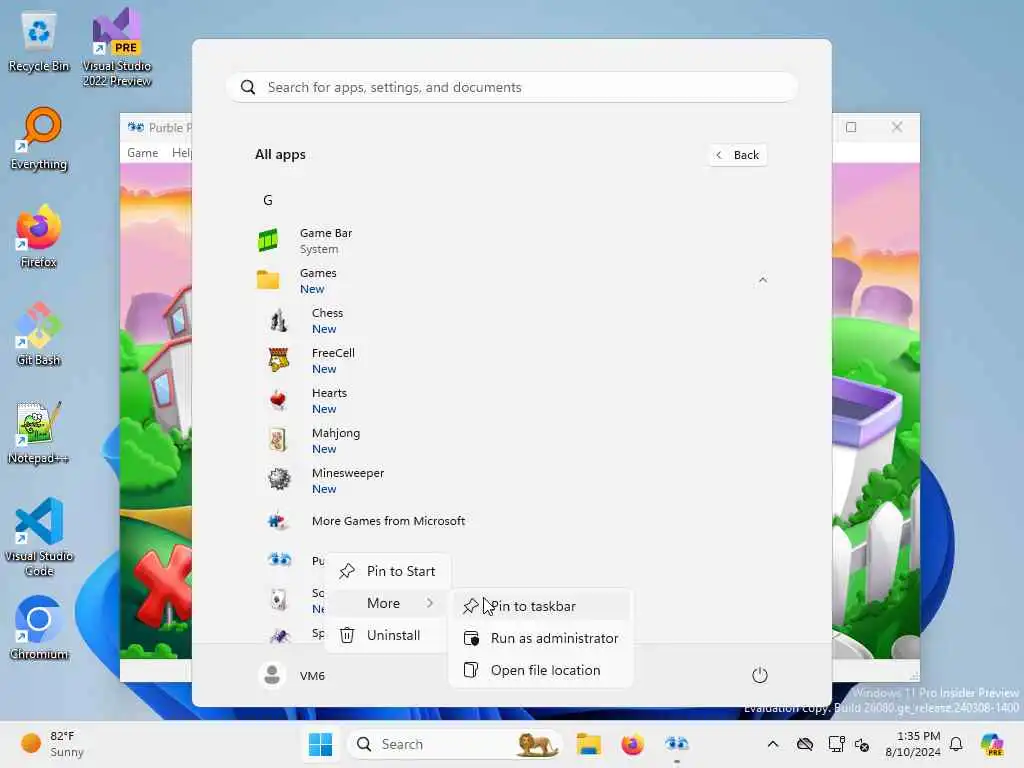Maximize the Purble Place window

851,127
